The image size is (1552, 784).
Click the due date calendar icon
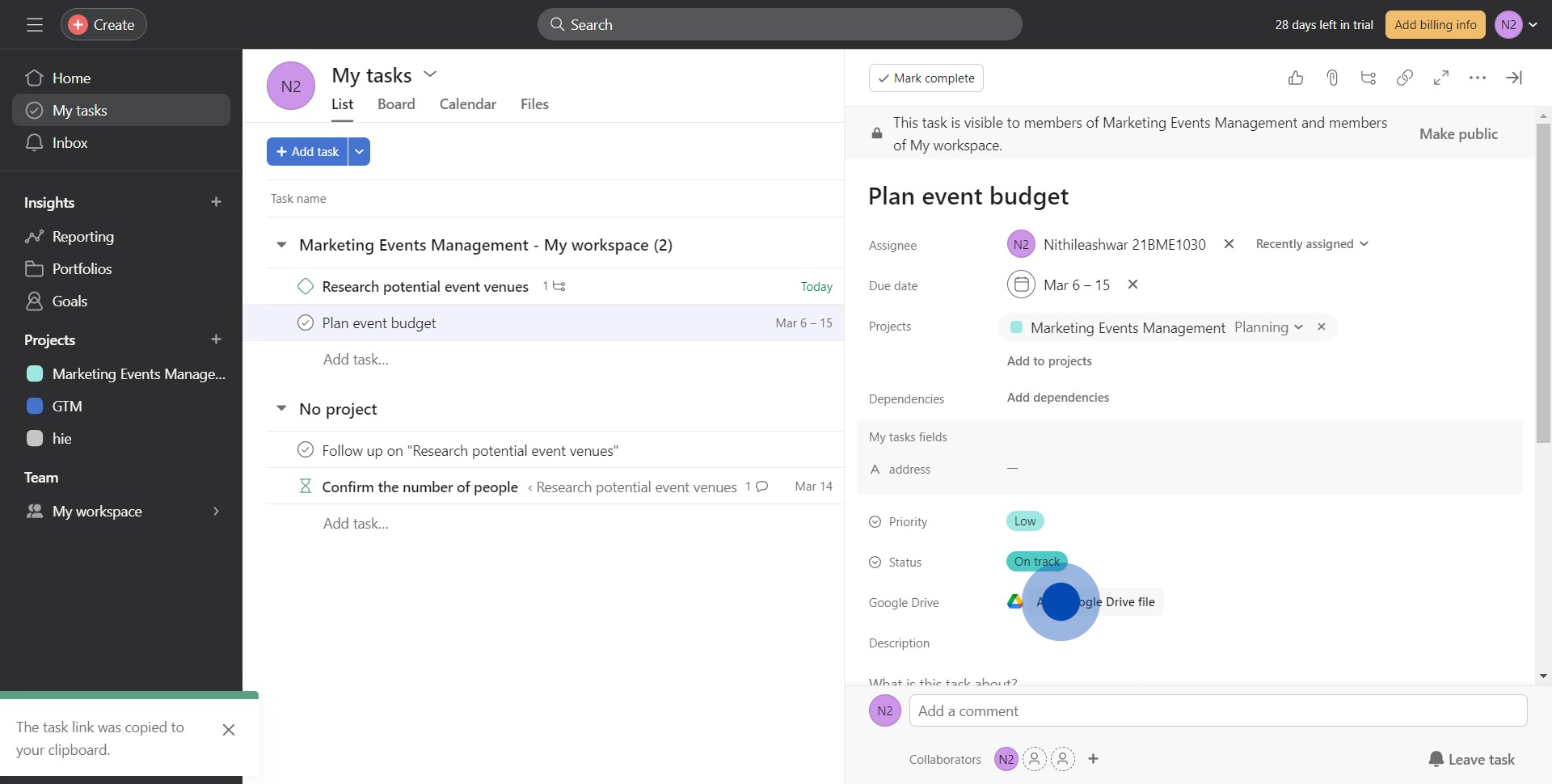point(1021,285)
